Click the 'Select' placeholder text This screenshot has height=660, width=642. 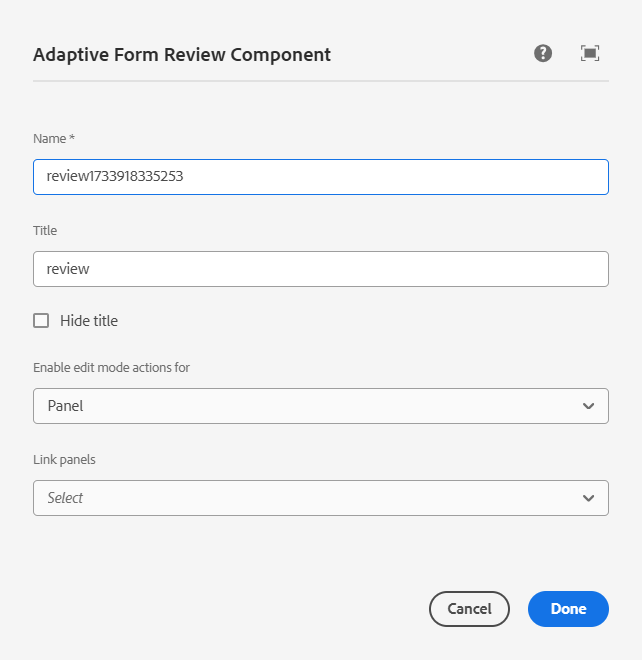click(x=65, y=498)
